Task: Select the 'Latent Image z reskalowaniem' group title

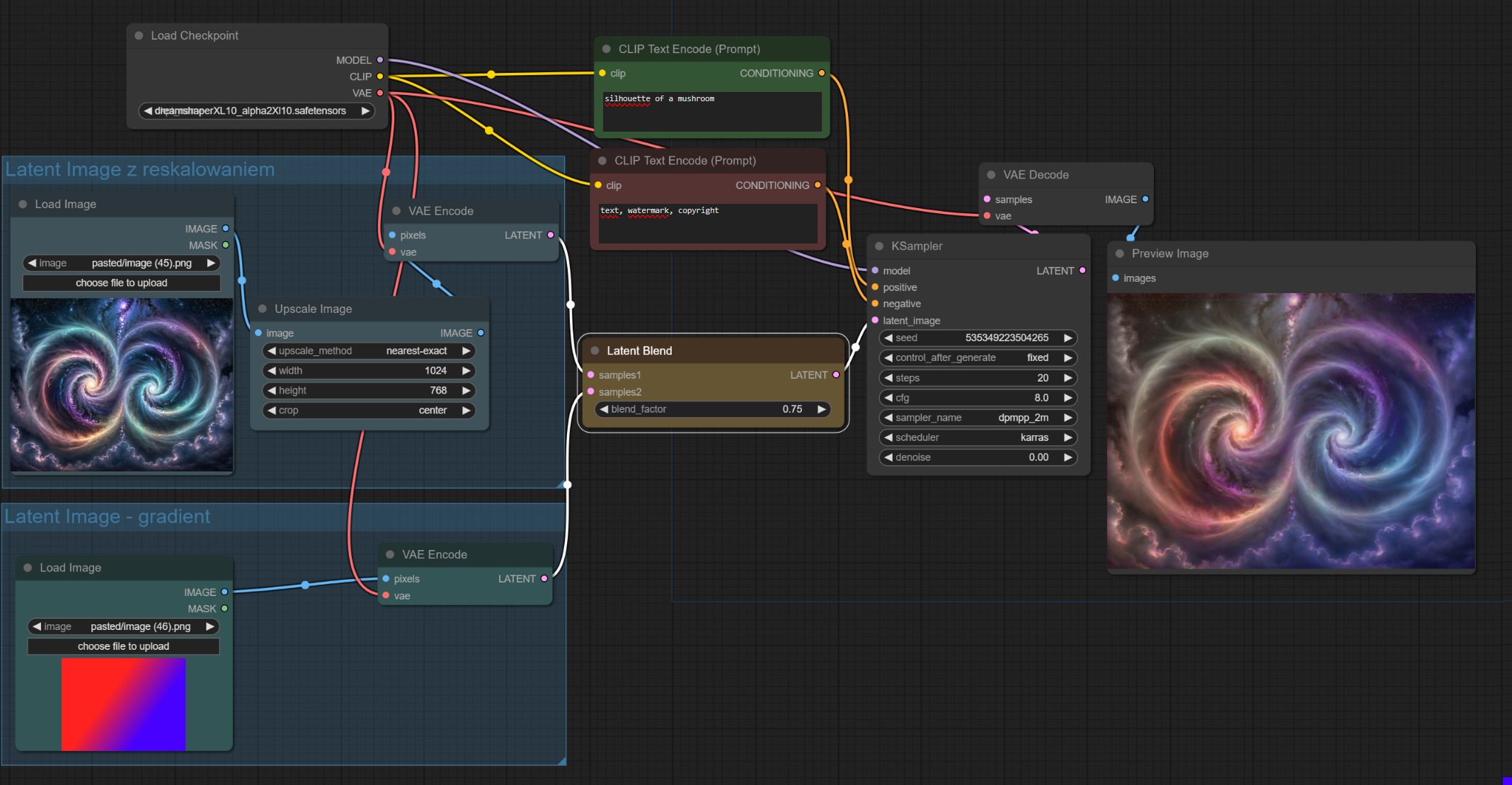Action: pos(140,170)
